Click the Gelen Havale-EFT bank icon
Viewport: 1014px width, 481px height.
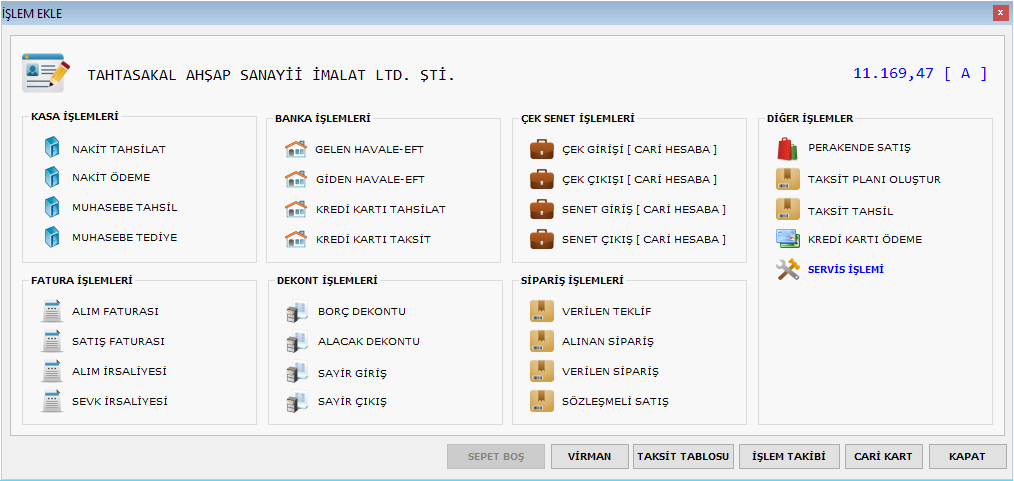point(295,149)
